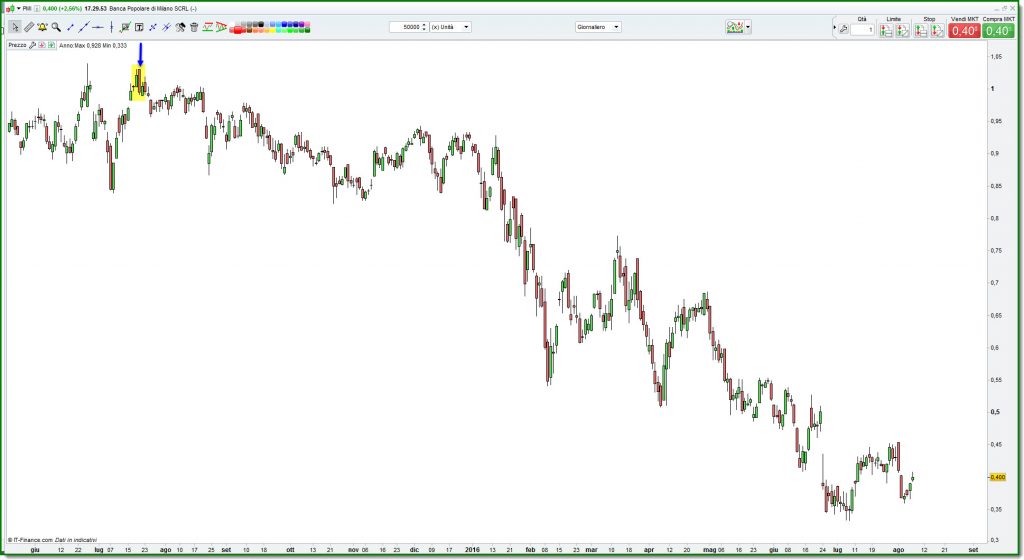The width and height of the screenshot is (1024, 560).
Task: Click the Anno Max 0,928 Min 0,333 text
Action: (x=93, y=46)
